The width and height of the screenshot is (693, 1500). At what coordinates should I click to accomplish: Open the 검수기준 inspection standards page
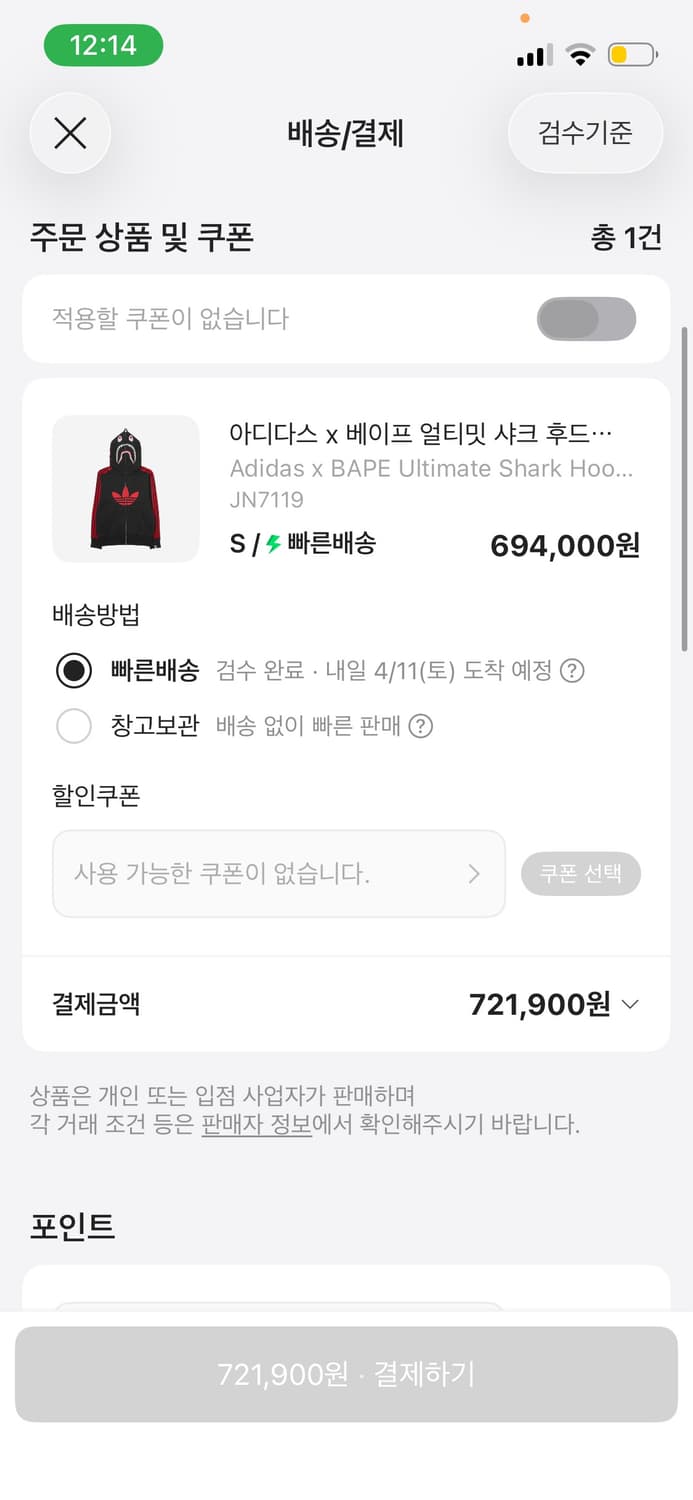pyautogui.click(x=584, y=133)
